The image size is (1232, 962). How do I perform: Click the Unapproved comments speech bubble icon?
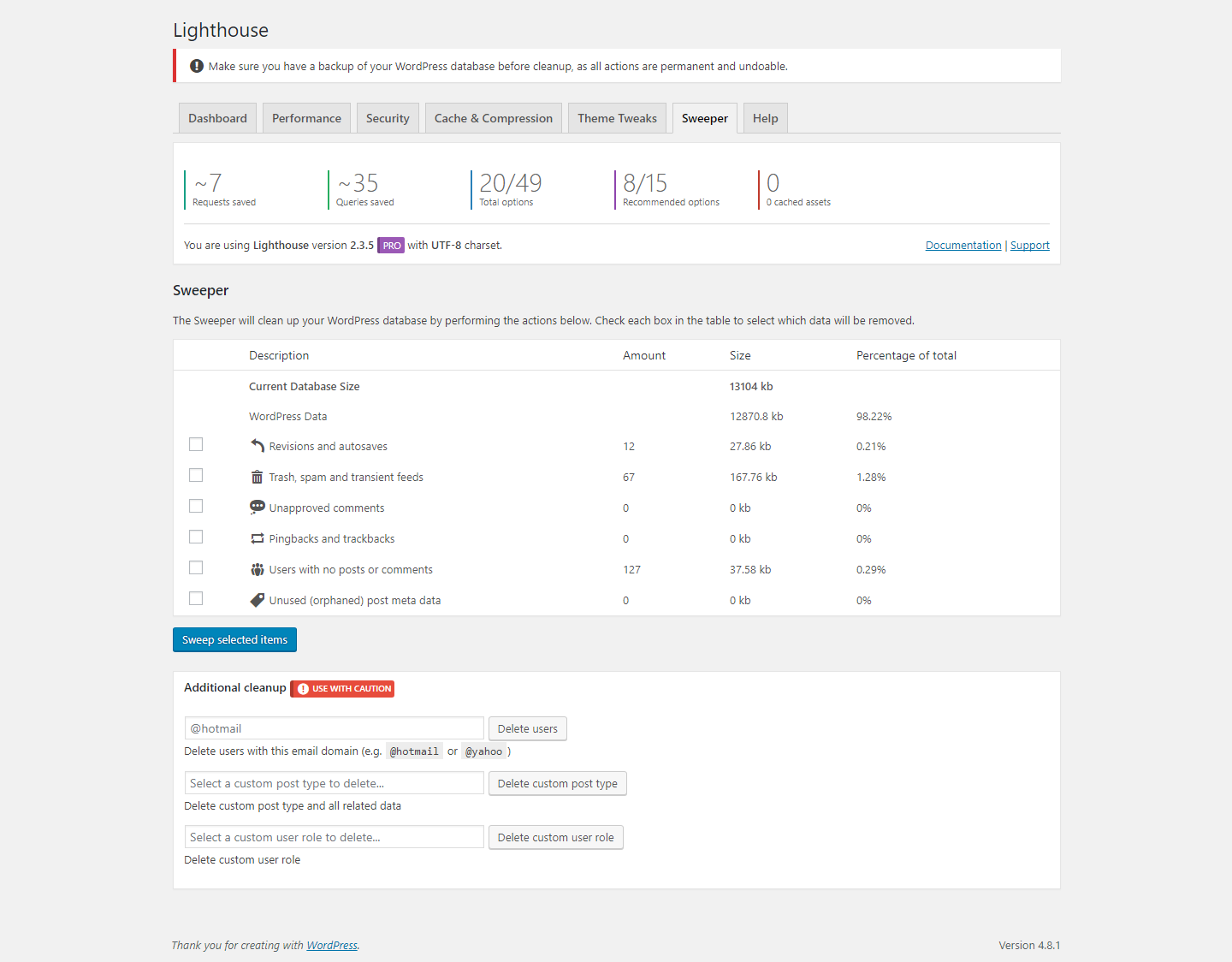pyautogui.click(x=258, y=507)
